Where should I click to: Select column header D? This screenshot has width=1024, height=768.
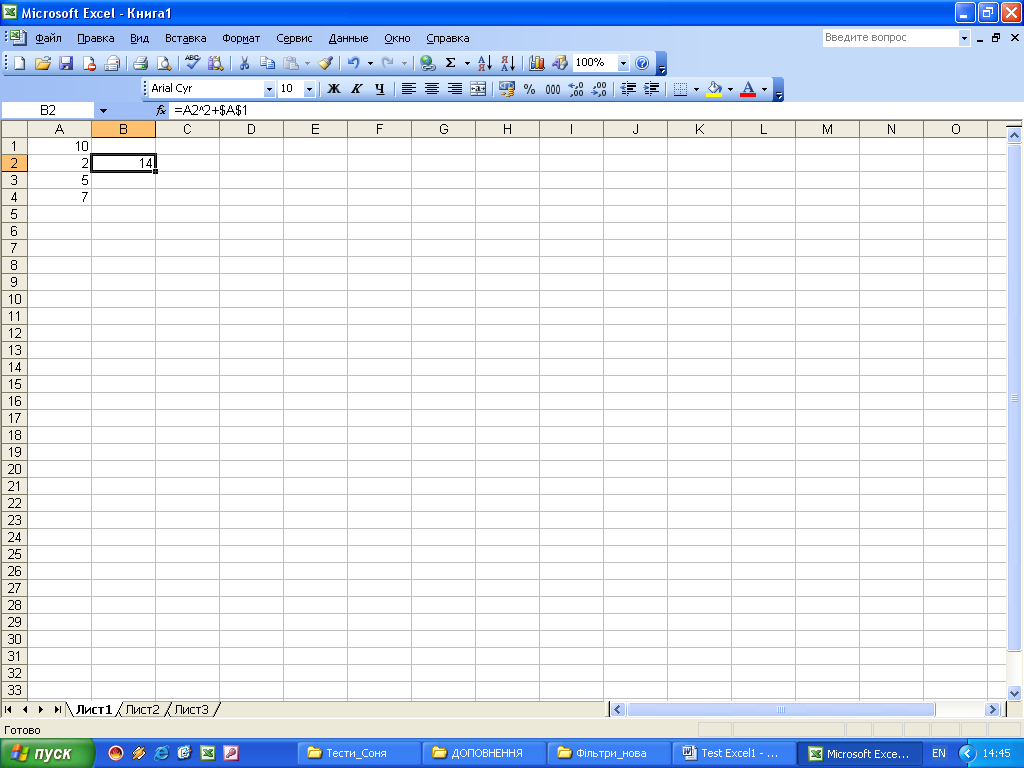[x=251, y=129]
